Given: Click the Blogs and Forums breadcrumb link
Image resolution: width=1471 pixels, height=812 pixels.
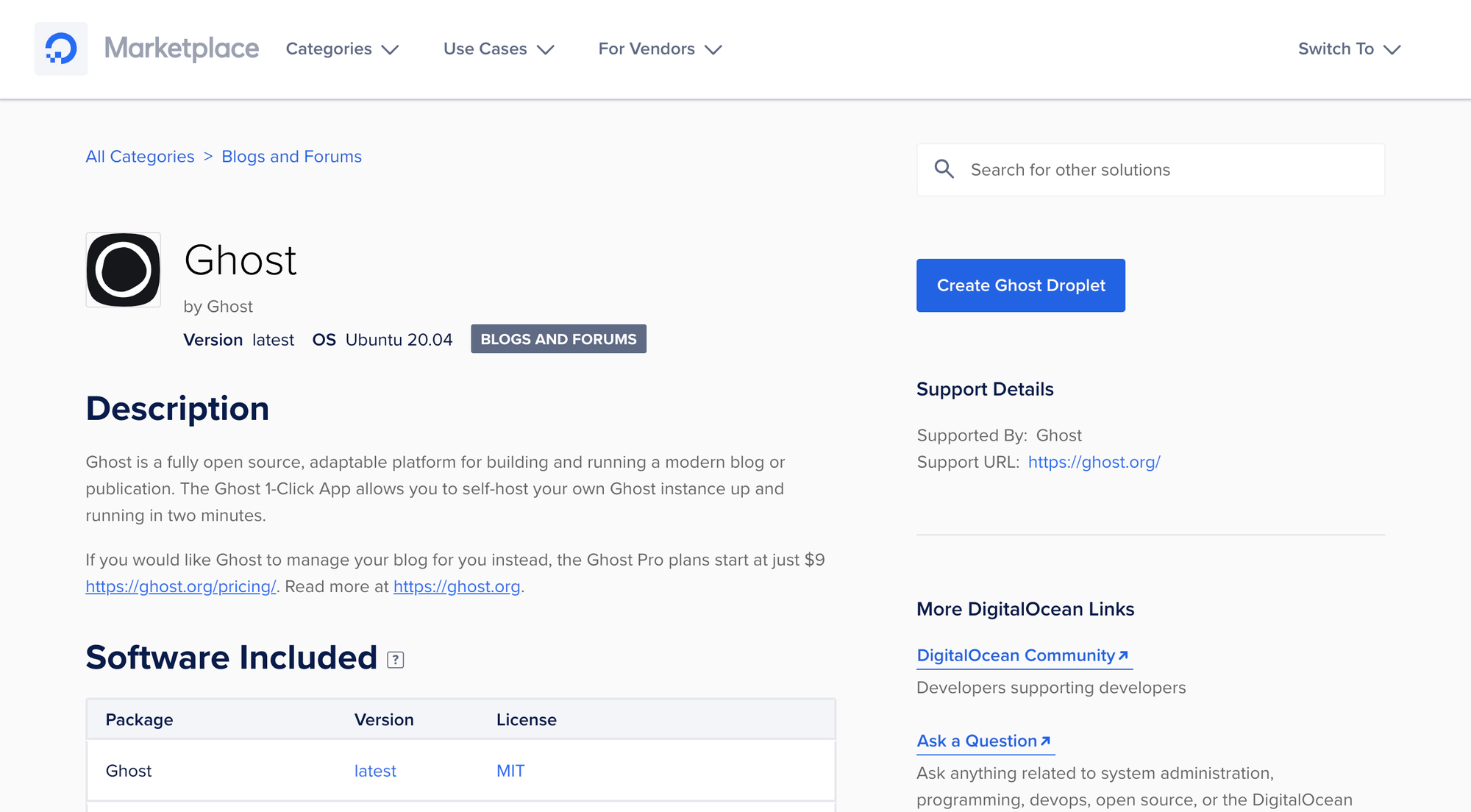Looking at the screenshot, I should (292, 156).
